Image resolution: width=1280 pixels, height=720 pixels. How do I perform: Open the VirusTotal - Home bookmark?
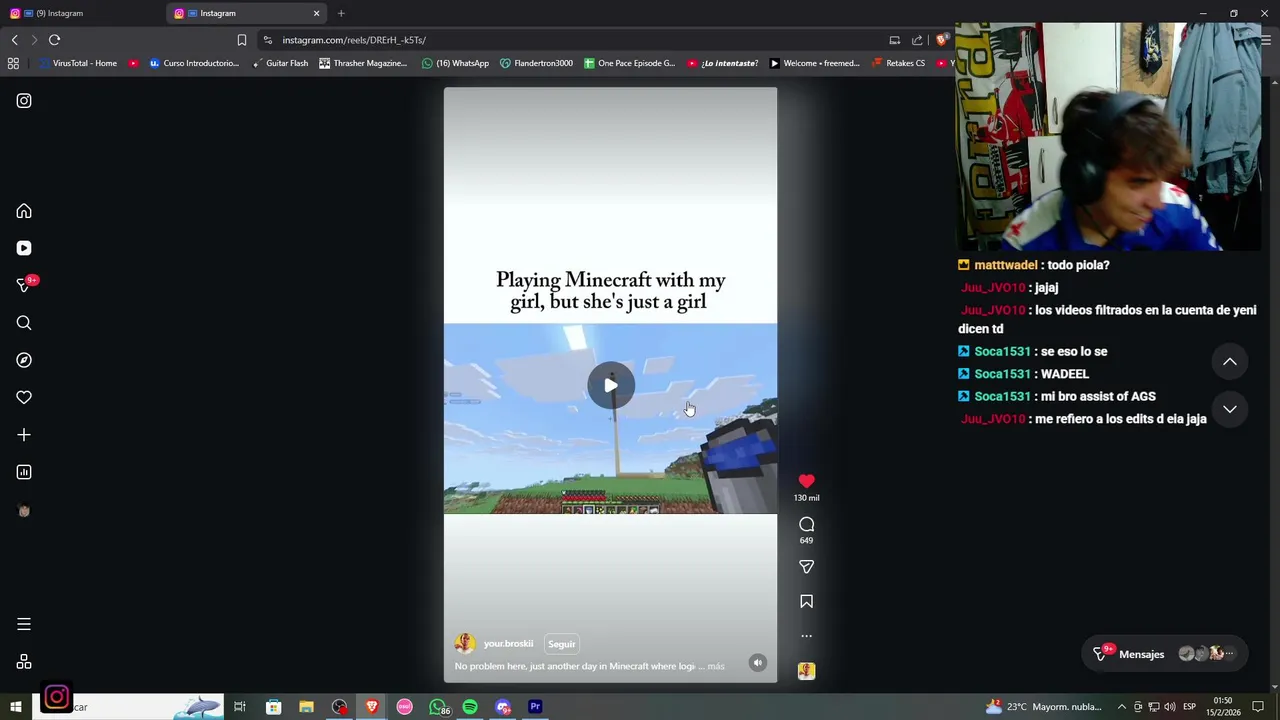[x=78, y=63]
